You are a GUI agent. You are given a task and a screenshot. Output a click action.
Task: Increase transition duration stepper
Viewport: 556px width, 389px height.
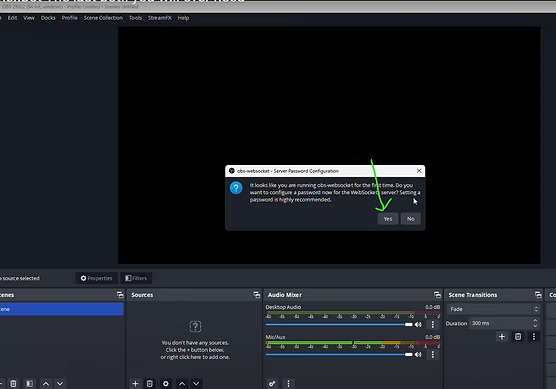pyautogui.click(x=535, y=320)
